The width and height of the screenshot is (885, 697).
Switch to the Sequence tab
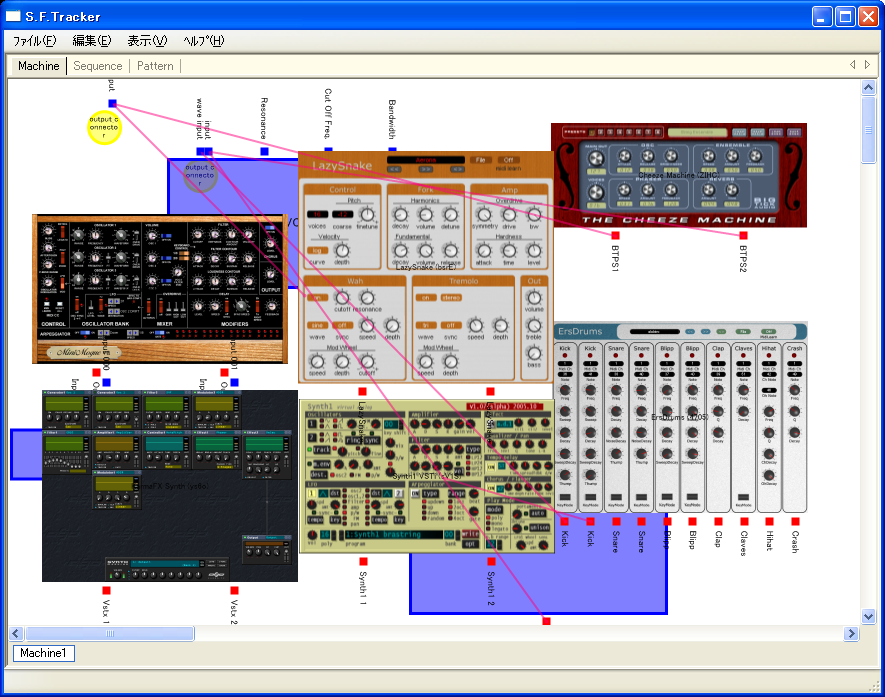(98, 66)
